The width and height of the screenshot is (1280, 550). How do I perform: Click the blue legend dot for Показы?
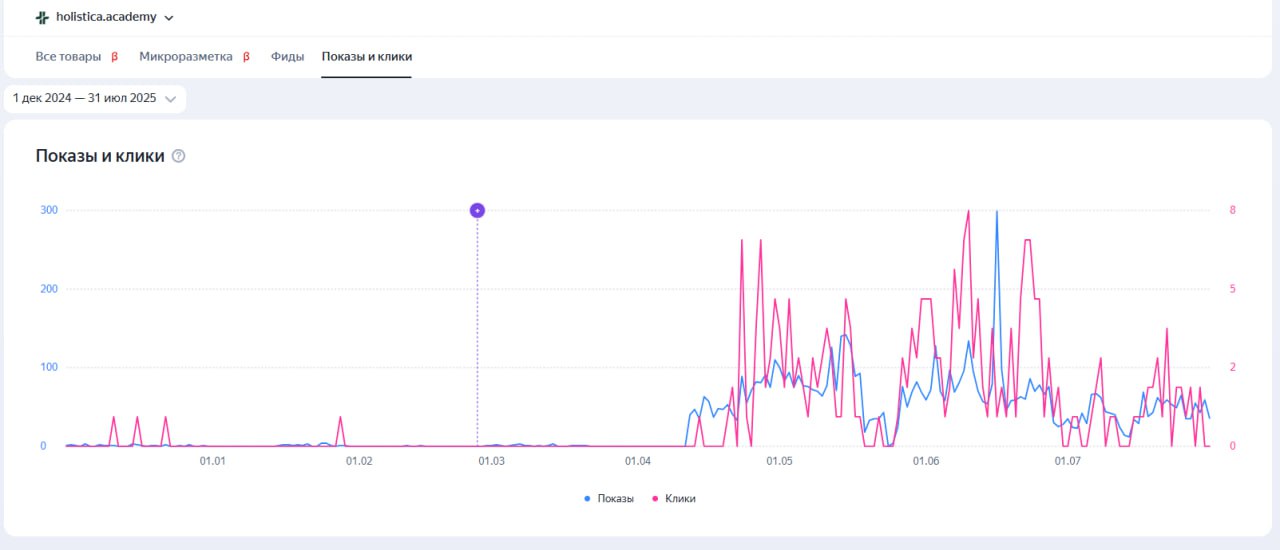587,498
